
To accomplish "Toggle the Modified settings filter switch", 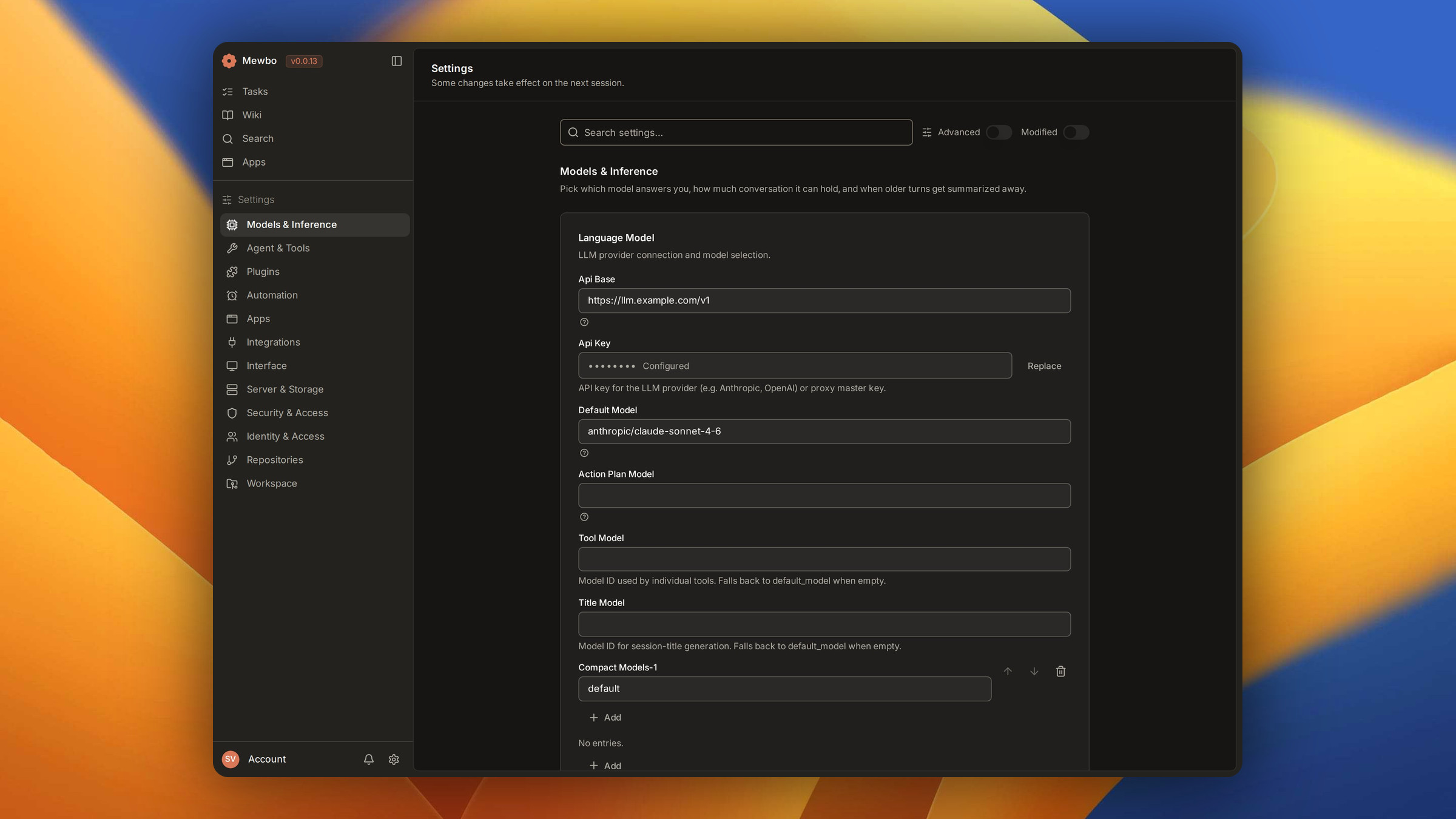I will point(1076,132).
